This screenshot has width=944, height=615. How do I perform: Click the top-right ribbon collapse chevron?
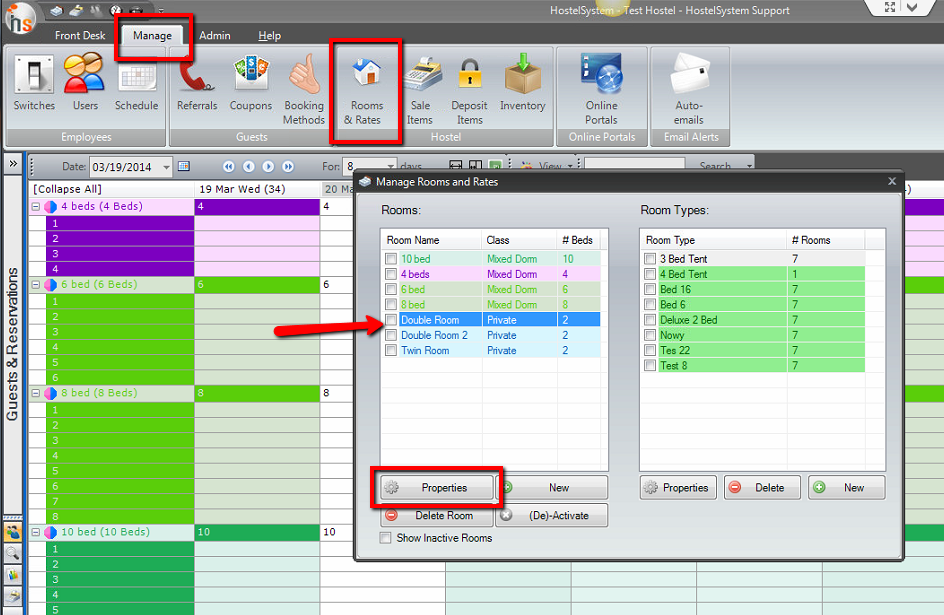tap(912, 7)
